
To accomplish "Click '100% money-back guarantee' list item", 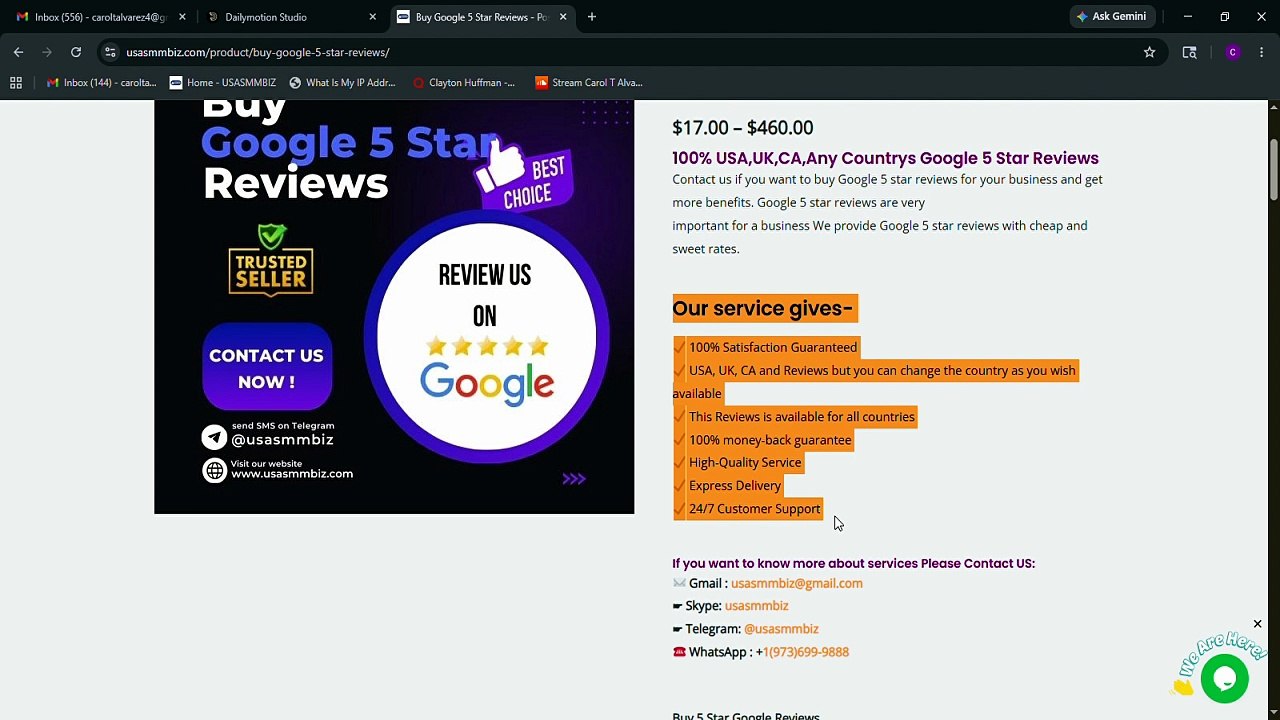I will coord(770,440).
